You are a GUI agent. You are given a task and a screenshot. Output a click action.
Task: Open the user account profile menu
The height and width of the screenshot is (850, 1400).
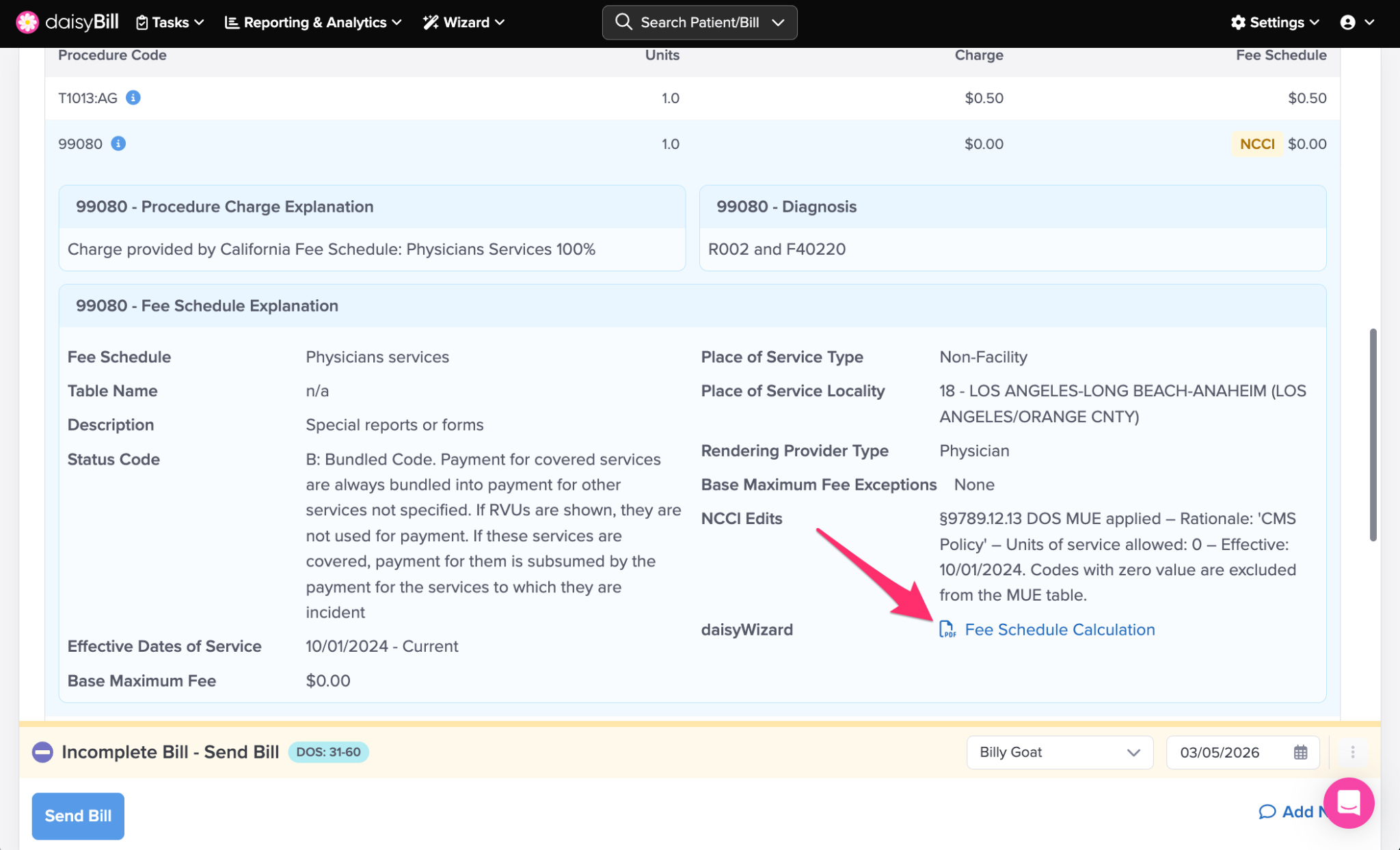(1356, 23)
